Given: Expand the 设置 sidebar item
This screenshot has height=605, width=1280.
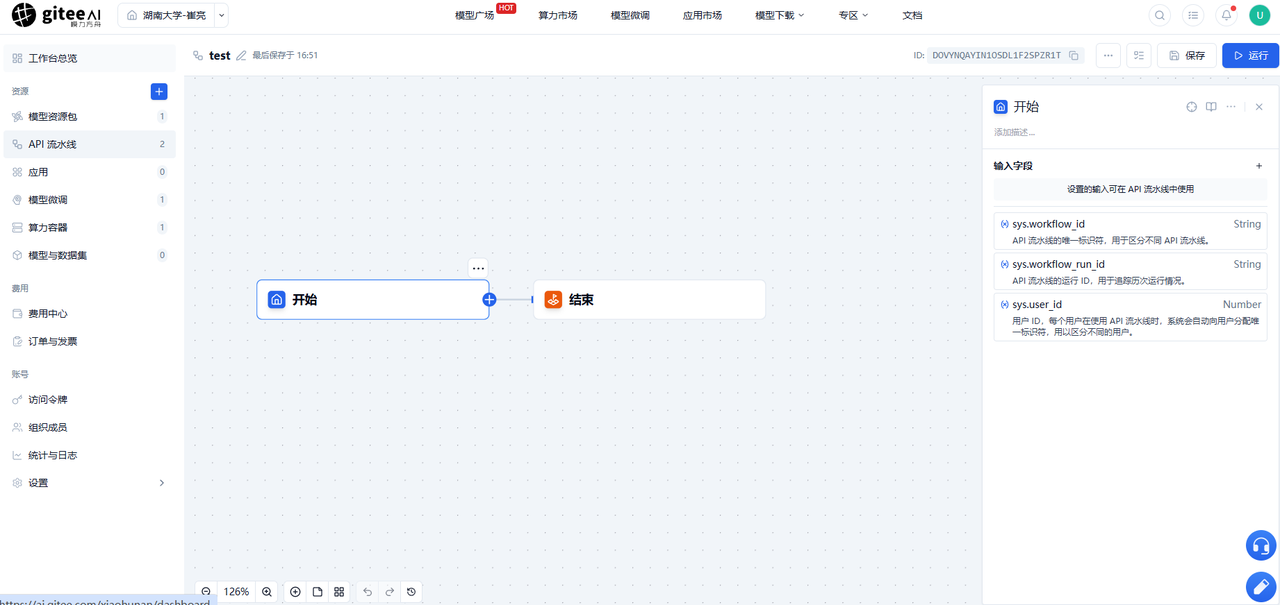Looking at the screenshot, I should click(89, 483).
